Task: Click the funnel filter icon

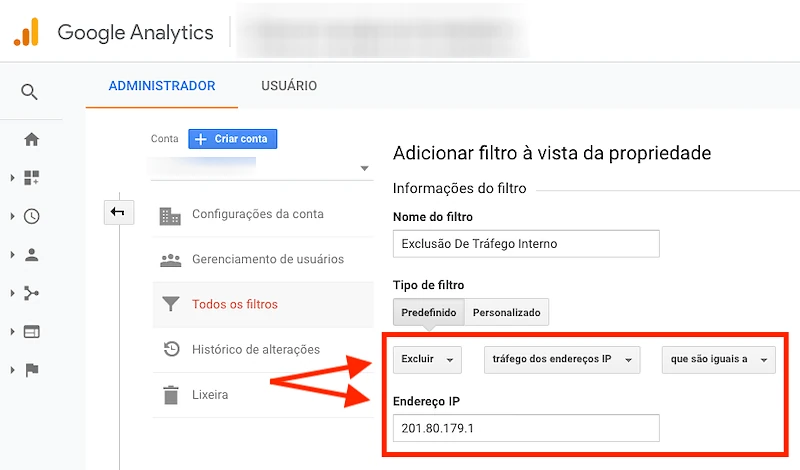Action: pyautogui.click(x=170, y=304)
